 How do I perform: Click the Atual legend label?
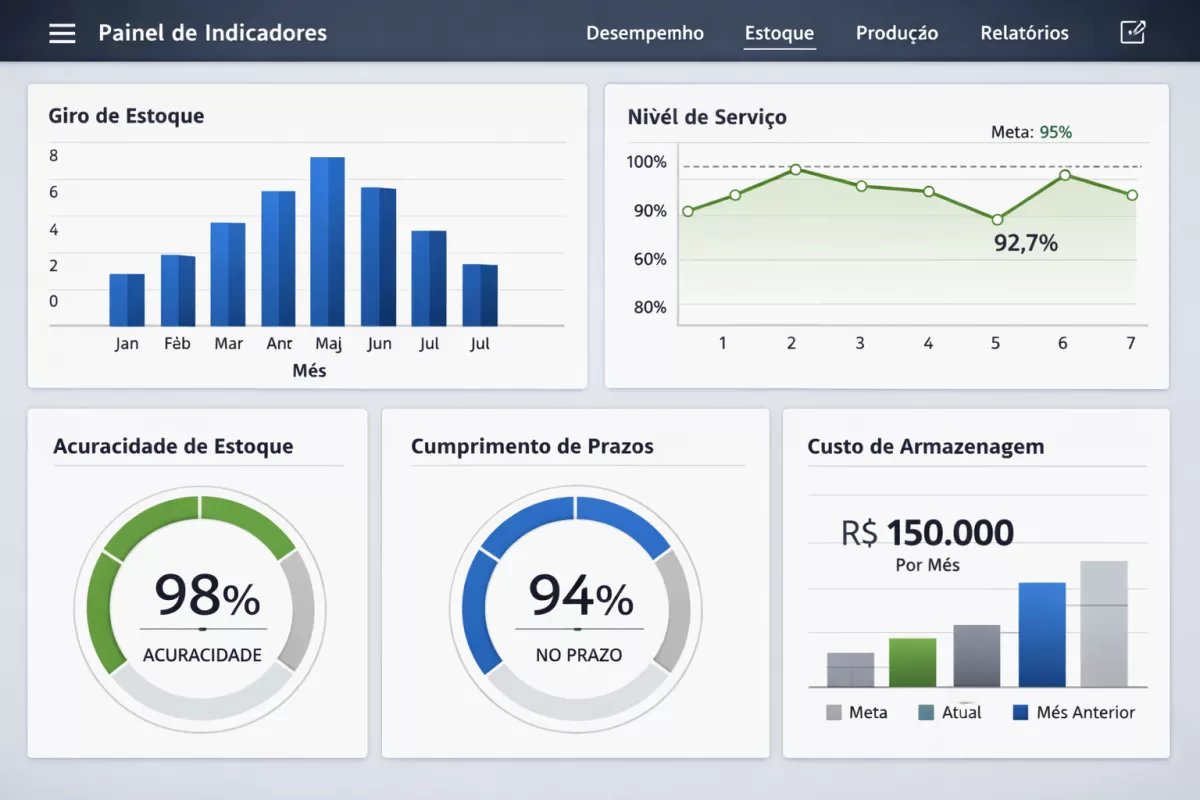tap(962, 713)
